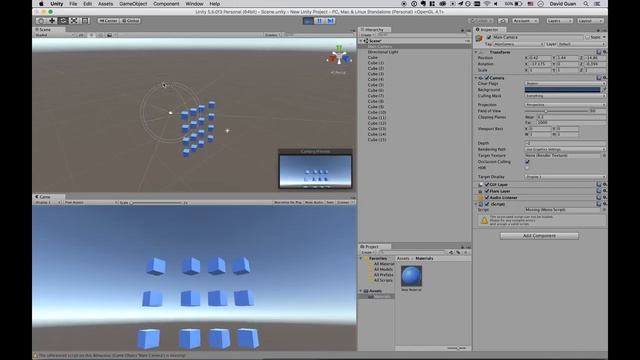Select the Rotate tool in toolbar
The width and height of the screenshot is (640, 360).
pos(63,20)
